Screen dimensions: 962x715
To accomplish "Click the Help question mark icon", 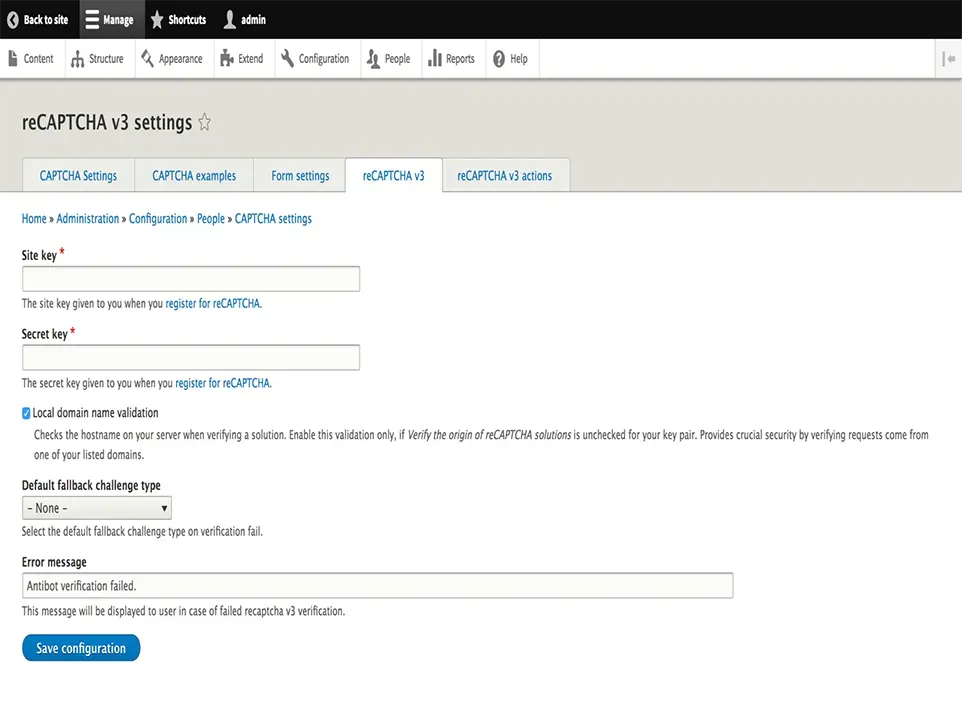I will click(499, 59).
